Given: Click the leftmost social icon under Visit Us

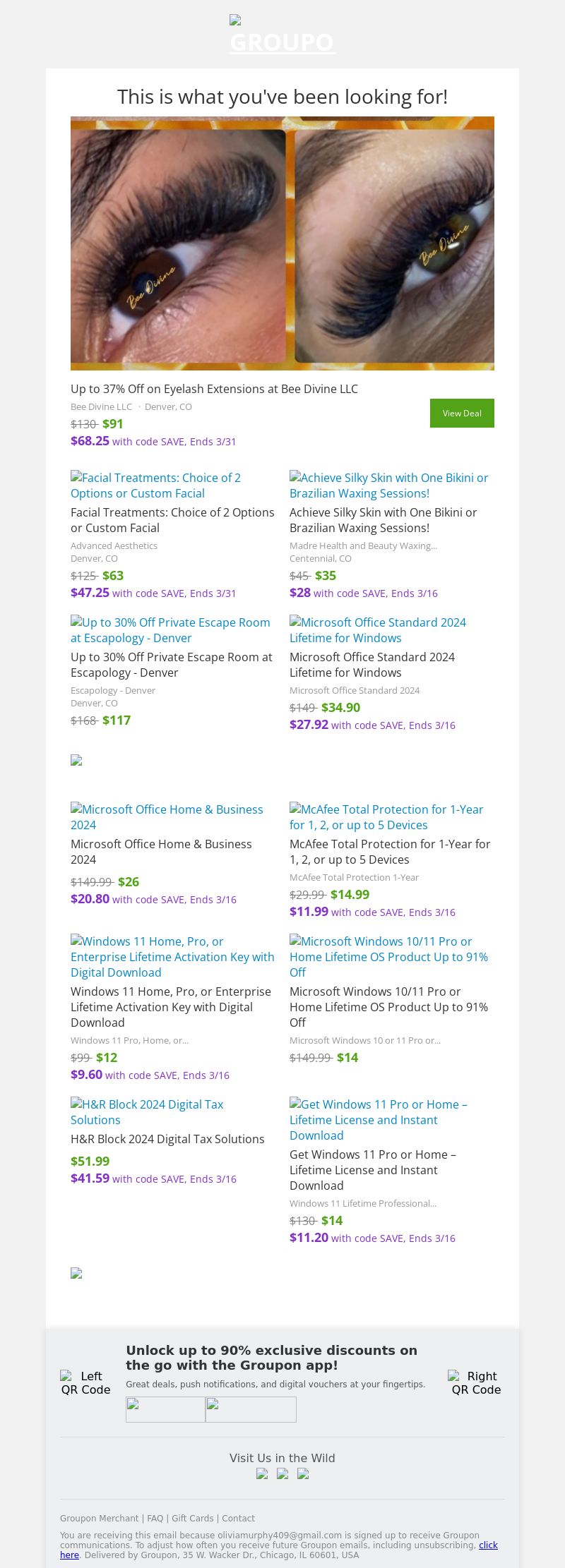Looking at the screenshot, I should coord(262,1473).
